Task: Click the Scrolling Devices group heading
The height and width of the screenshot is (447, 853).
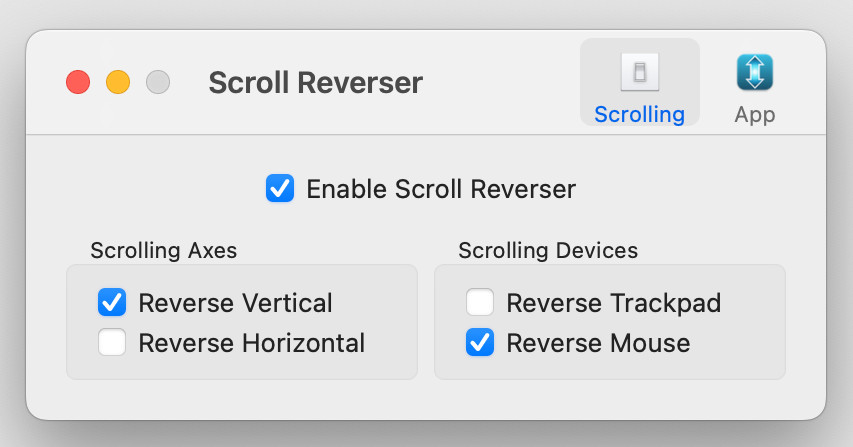Action: [x=548, y=251]
